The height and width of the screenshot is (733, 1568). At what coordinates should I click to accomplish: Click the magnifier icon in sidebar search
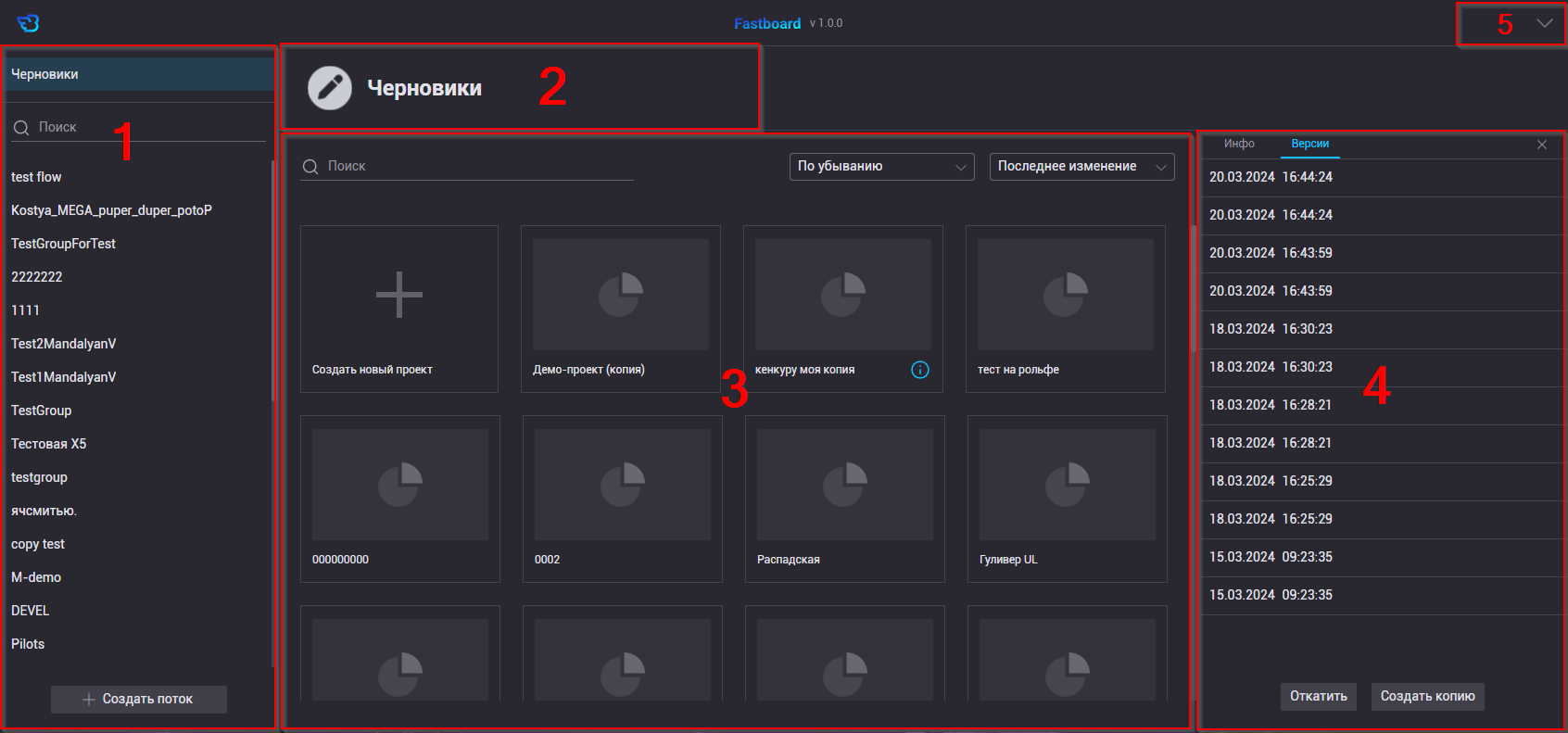21,128
